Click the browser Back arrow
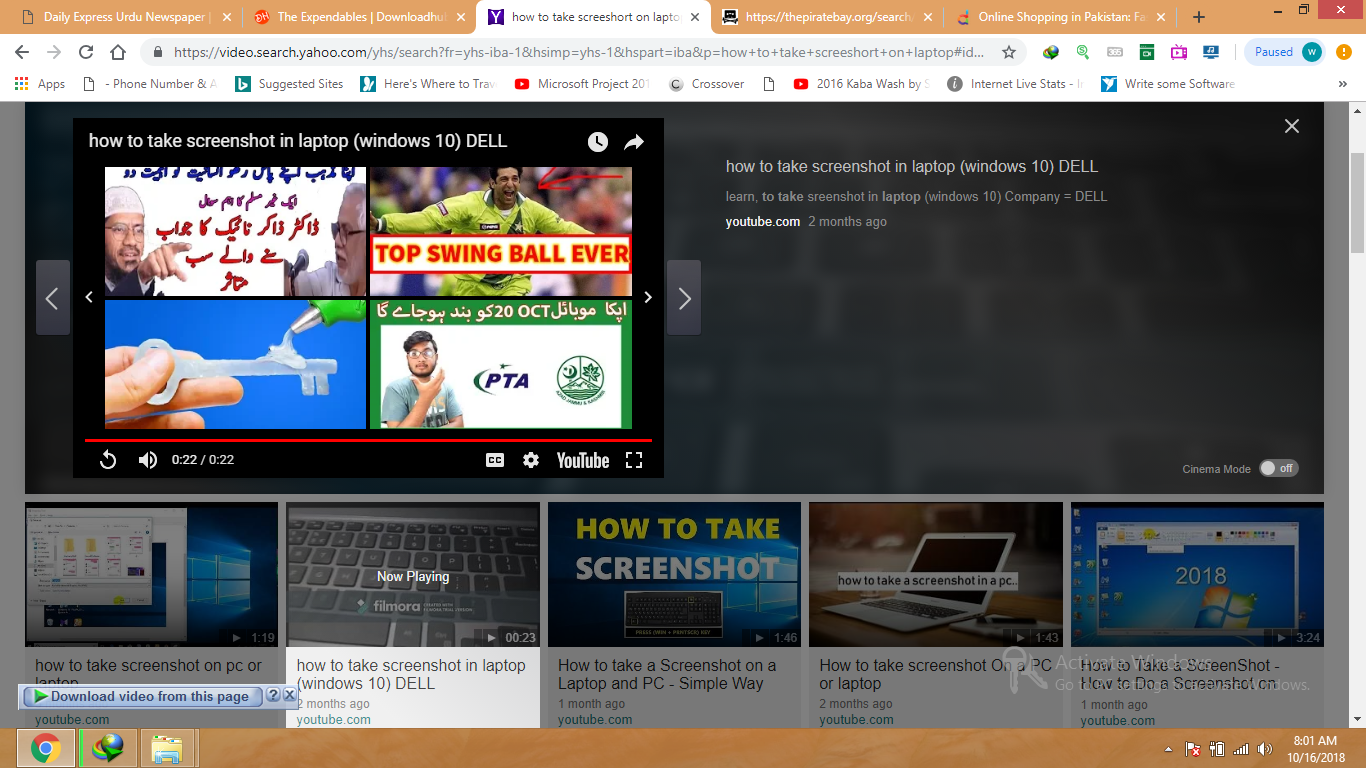The height and width of the screenshot is (768, 1366). click(x=22, y=52)
